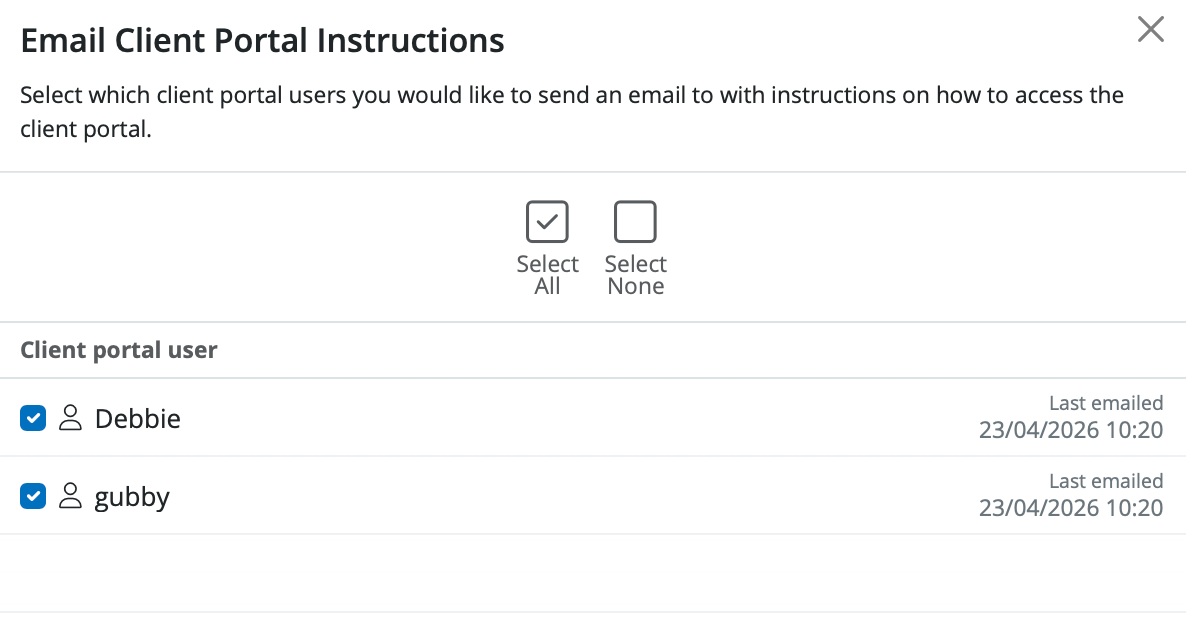The width and height of the screenshot is (1186, 630).
Task: Click the name Debbie in the list
Action: pos(138,418)
